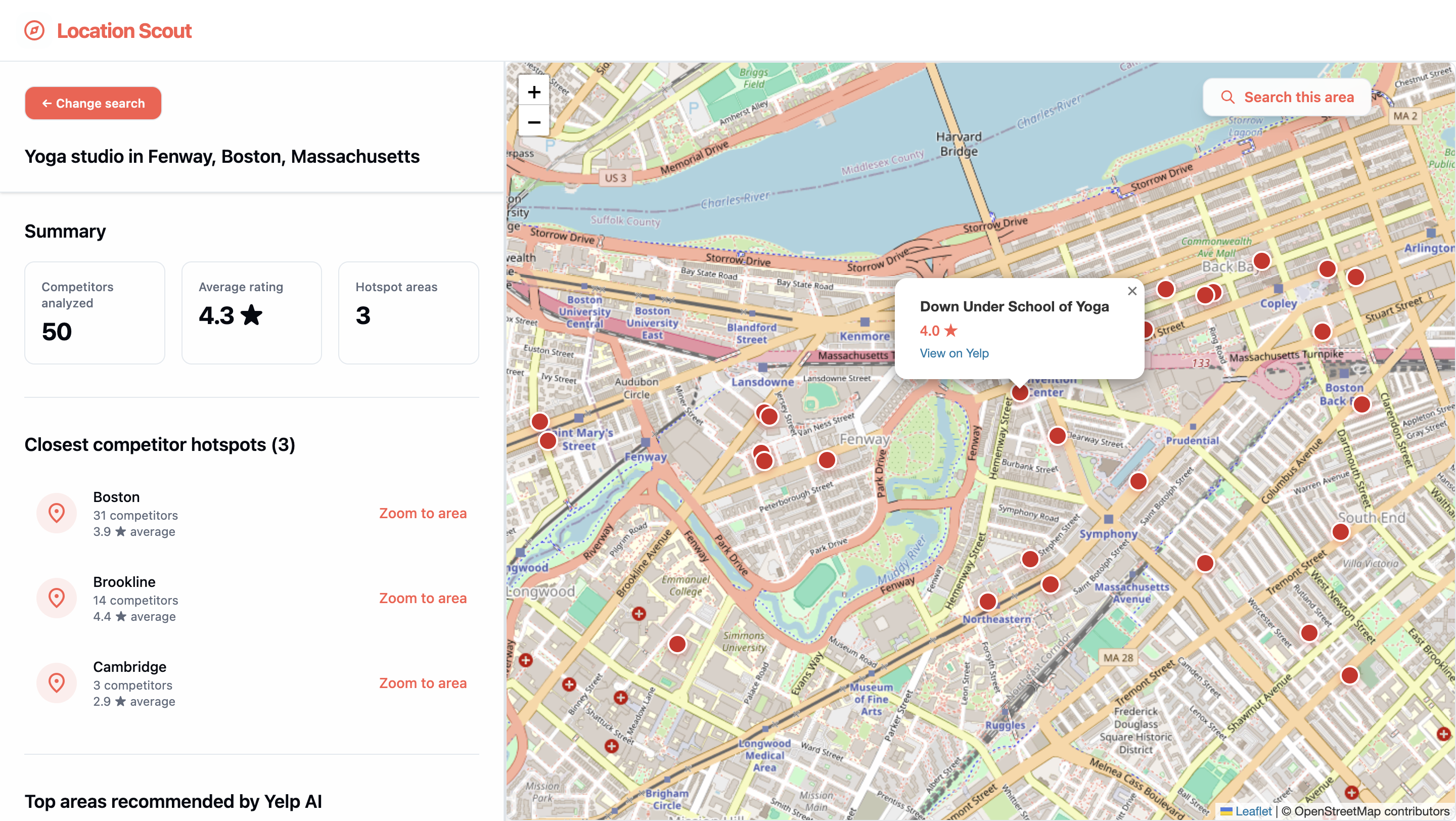Viewport: 1456px width, 821px height.
Task: Click the Boston hotspot pin icon
Action: (x=57, y=513)
